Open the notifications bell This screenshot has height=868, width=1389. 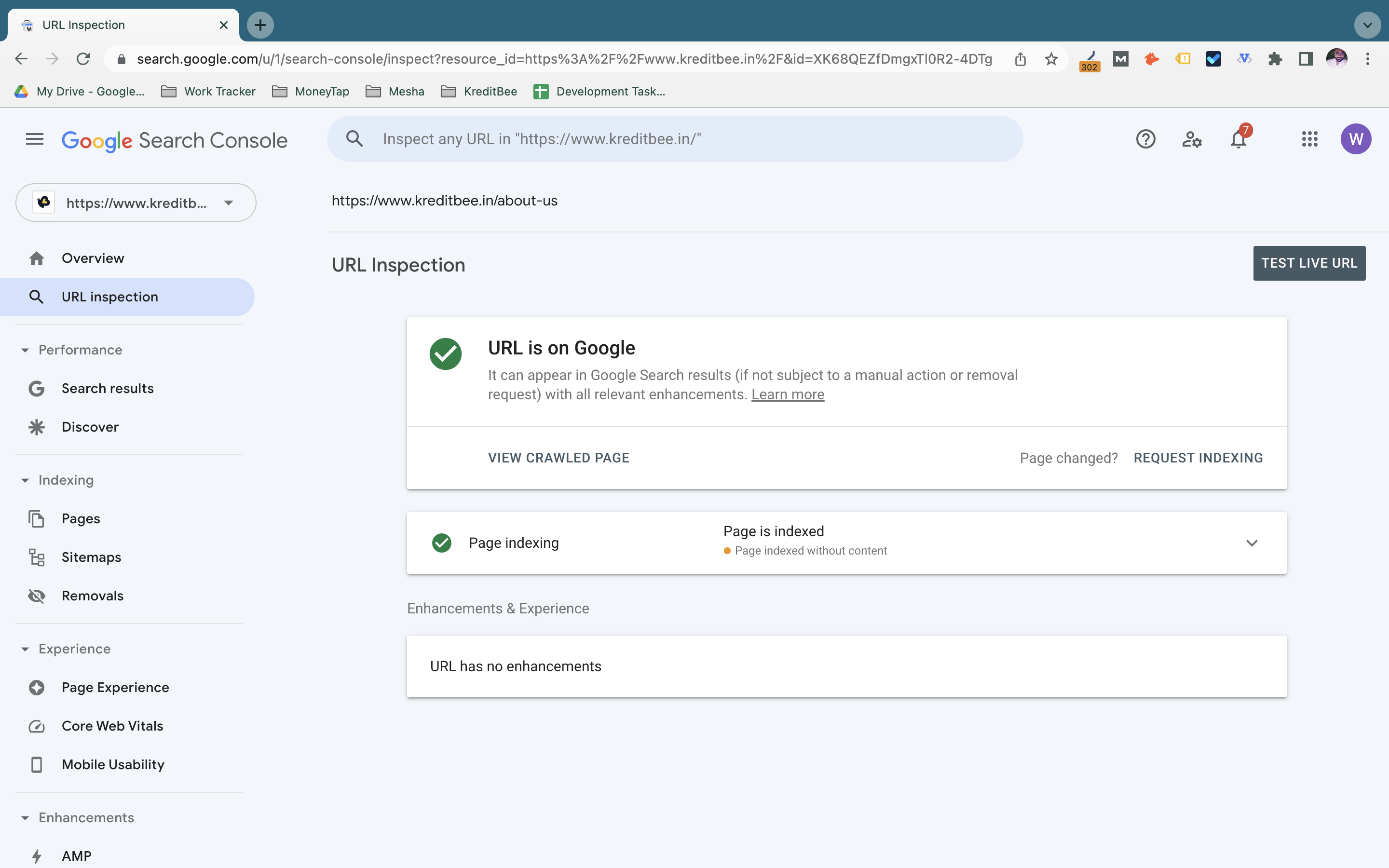pyautogui.click(x=1239, y=139)
